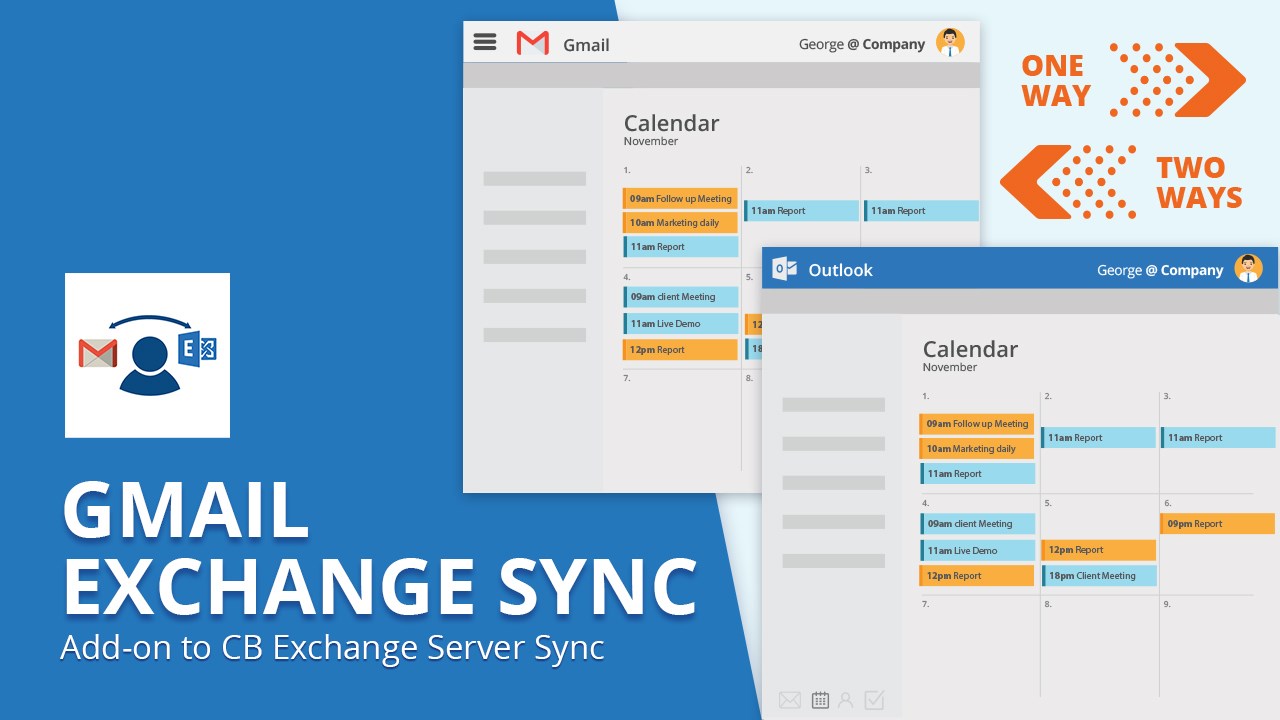1280x720 pixels.
Task: Open the hamburger menu in Gmail window
Action: 485,42
